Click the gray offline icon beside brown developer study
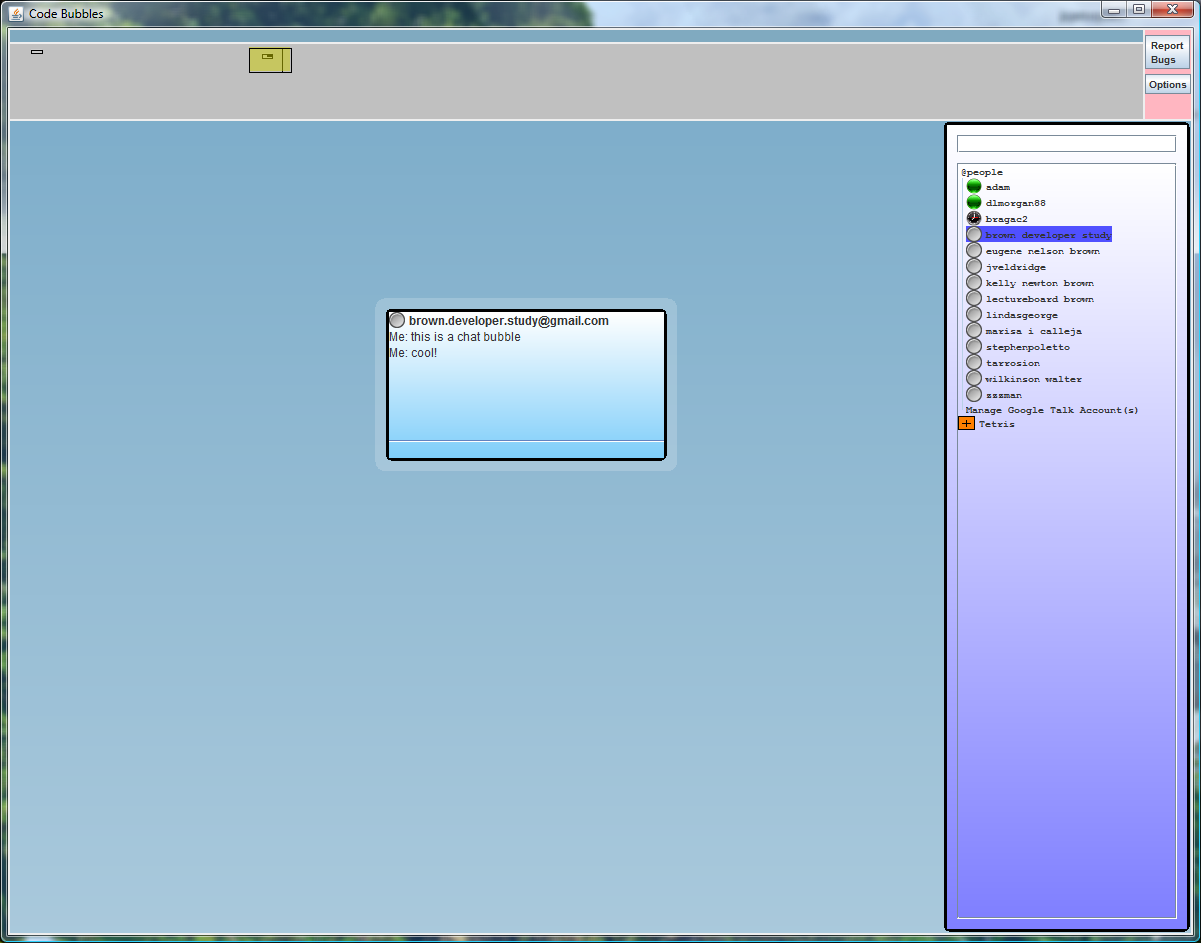 pyautogui.click(x=974, y=235)
